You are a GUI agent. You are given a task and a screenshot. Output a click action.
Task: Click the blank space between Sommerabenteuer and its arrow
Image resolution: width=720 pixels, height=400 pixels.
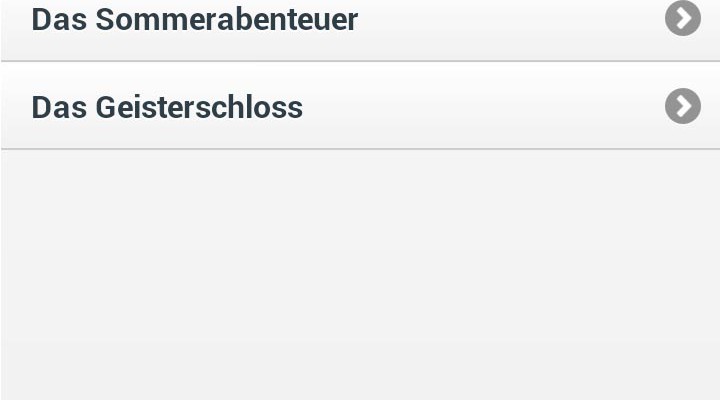[x=512, y=20]
